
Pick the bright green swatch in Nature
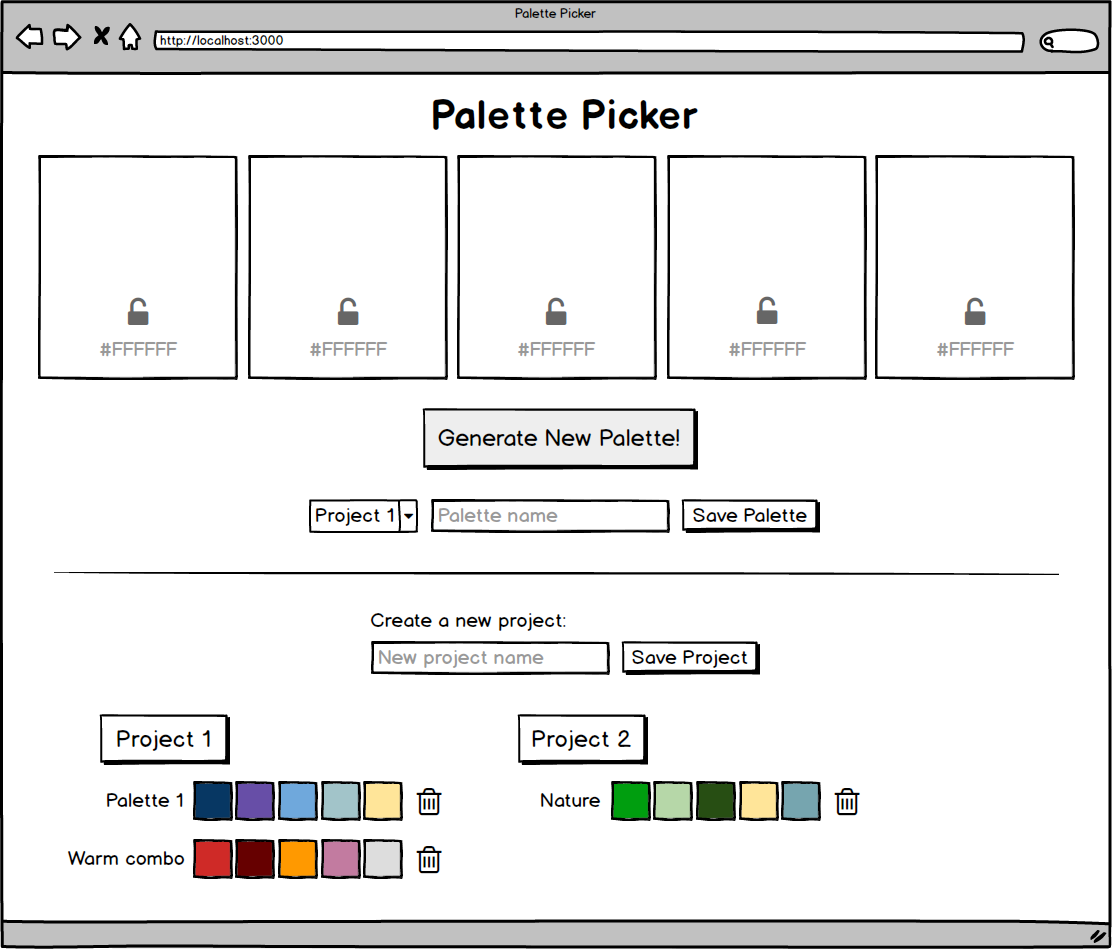(x=630, y=801)
